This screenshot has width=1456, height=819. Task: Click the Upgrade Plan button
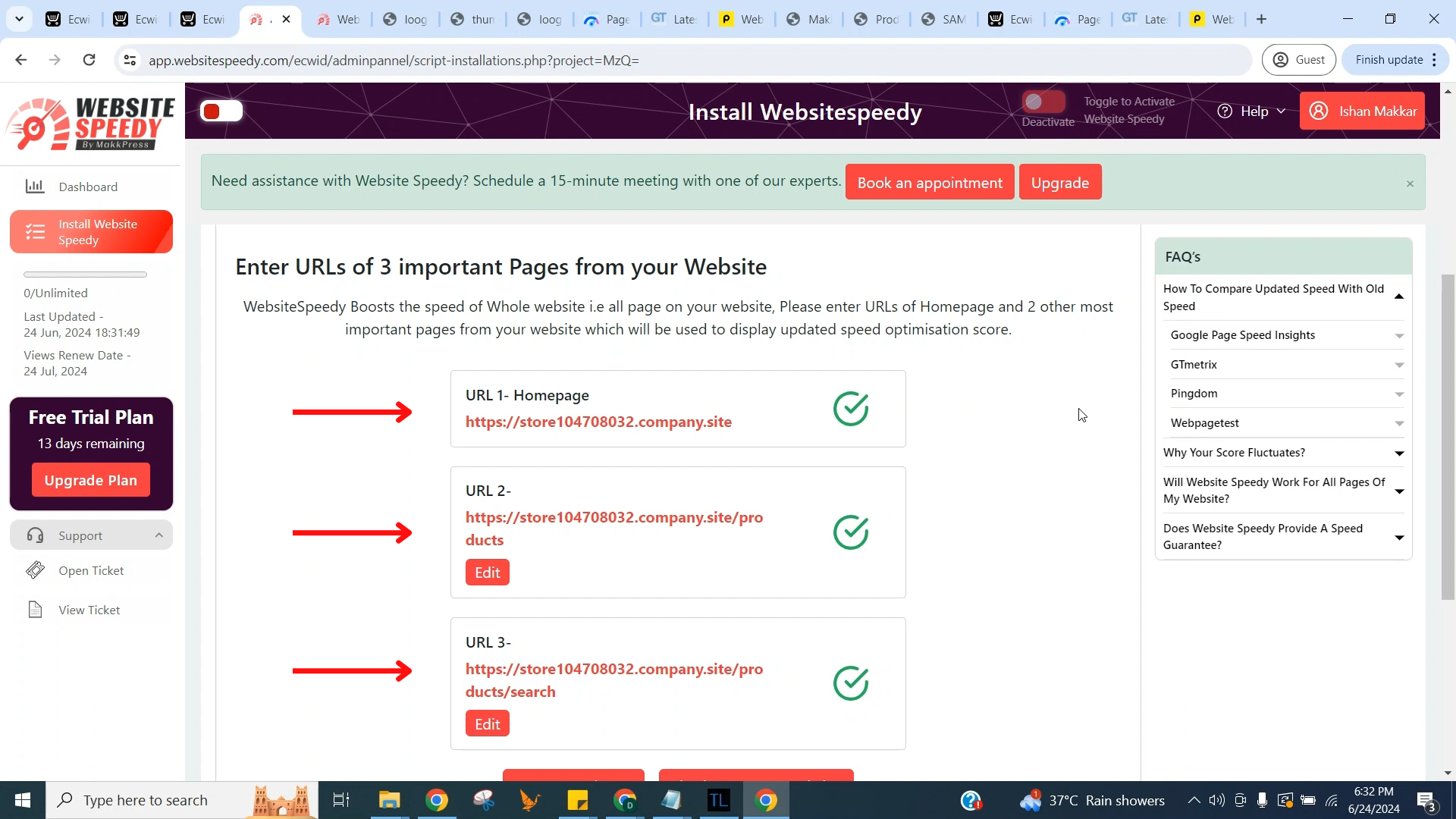90,480
